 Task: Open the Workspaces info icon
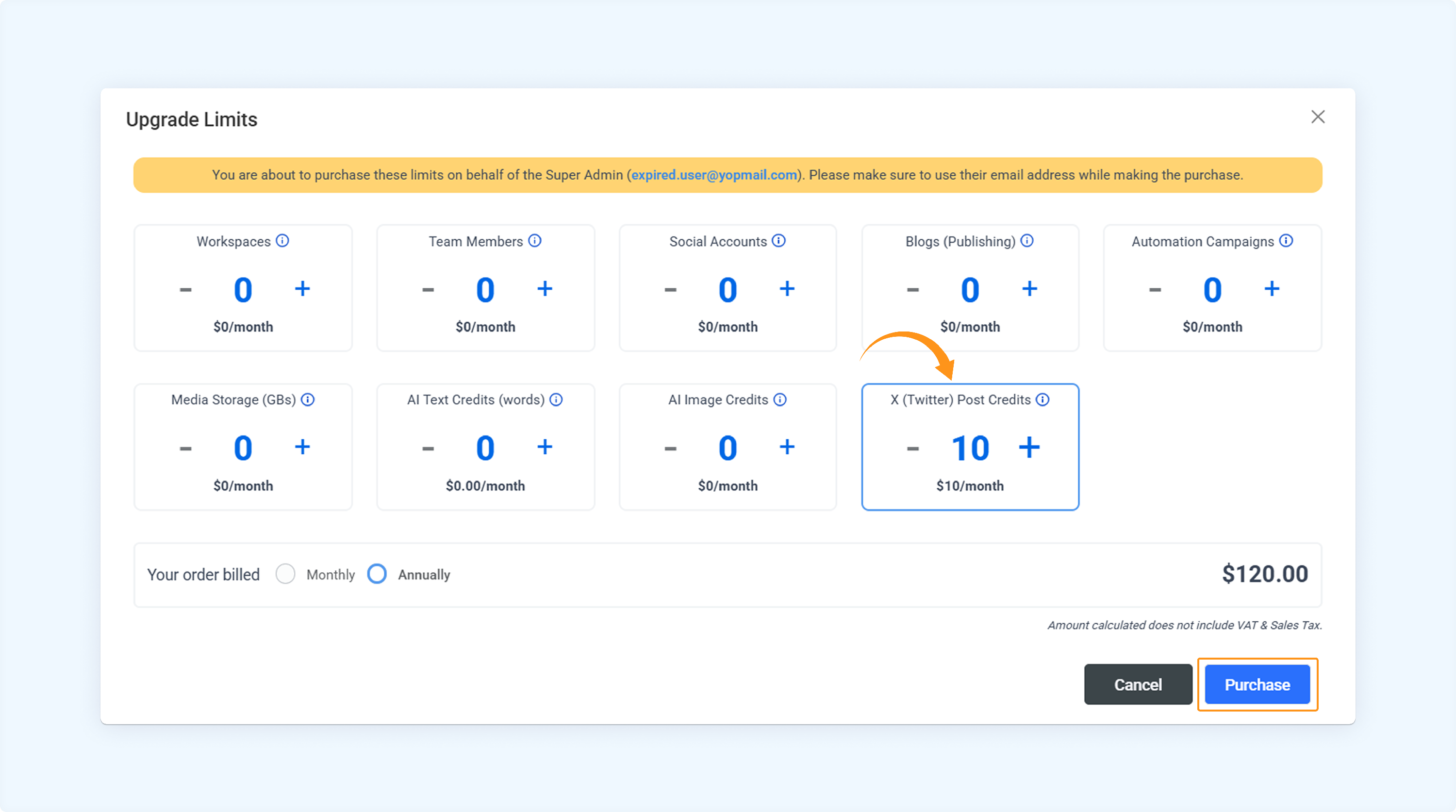pos(282,241)
